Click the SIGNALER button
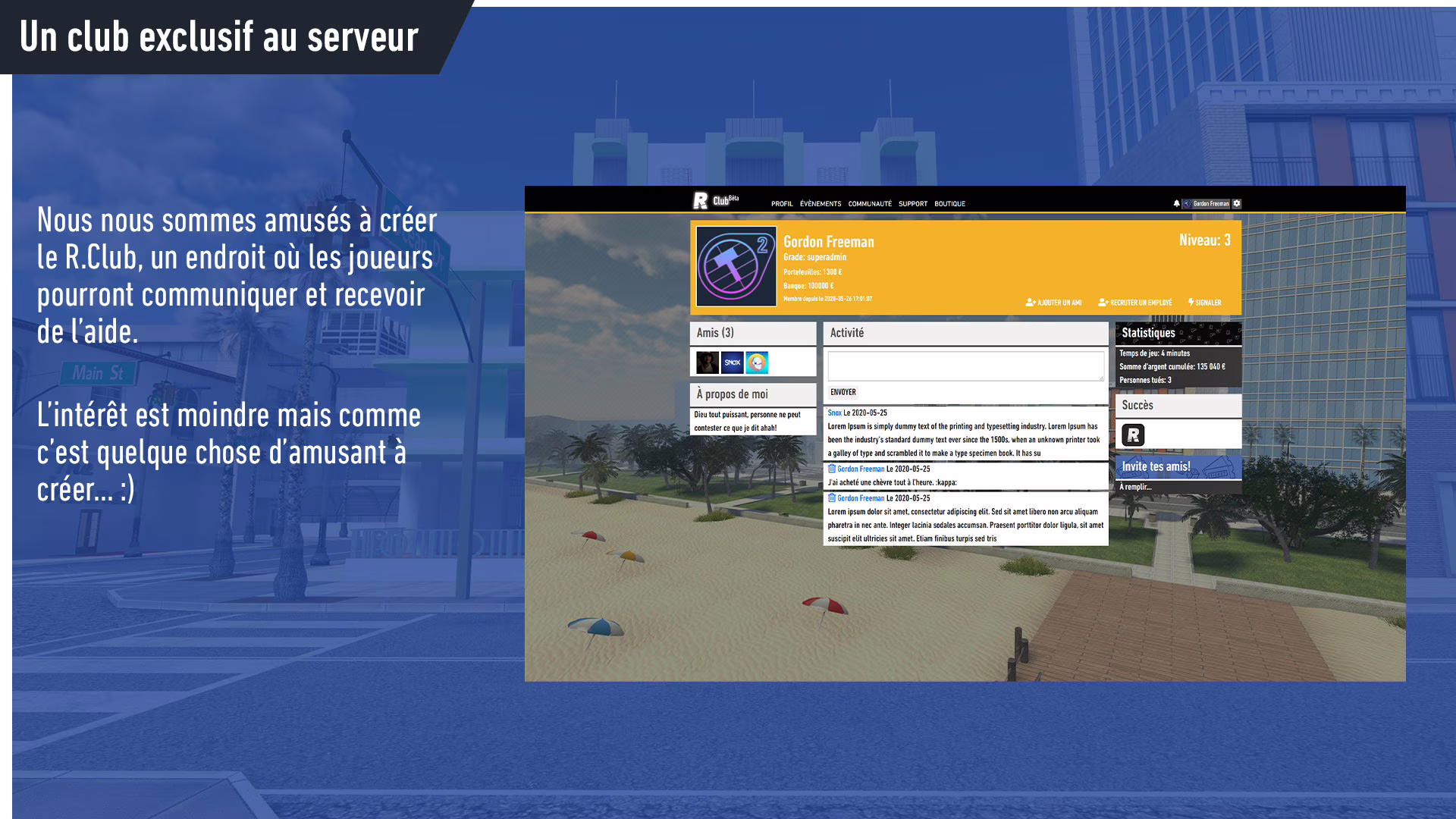The image size is (1456, 819). pyautogui.click(x=1204, y=303)
